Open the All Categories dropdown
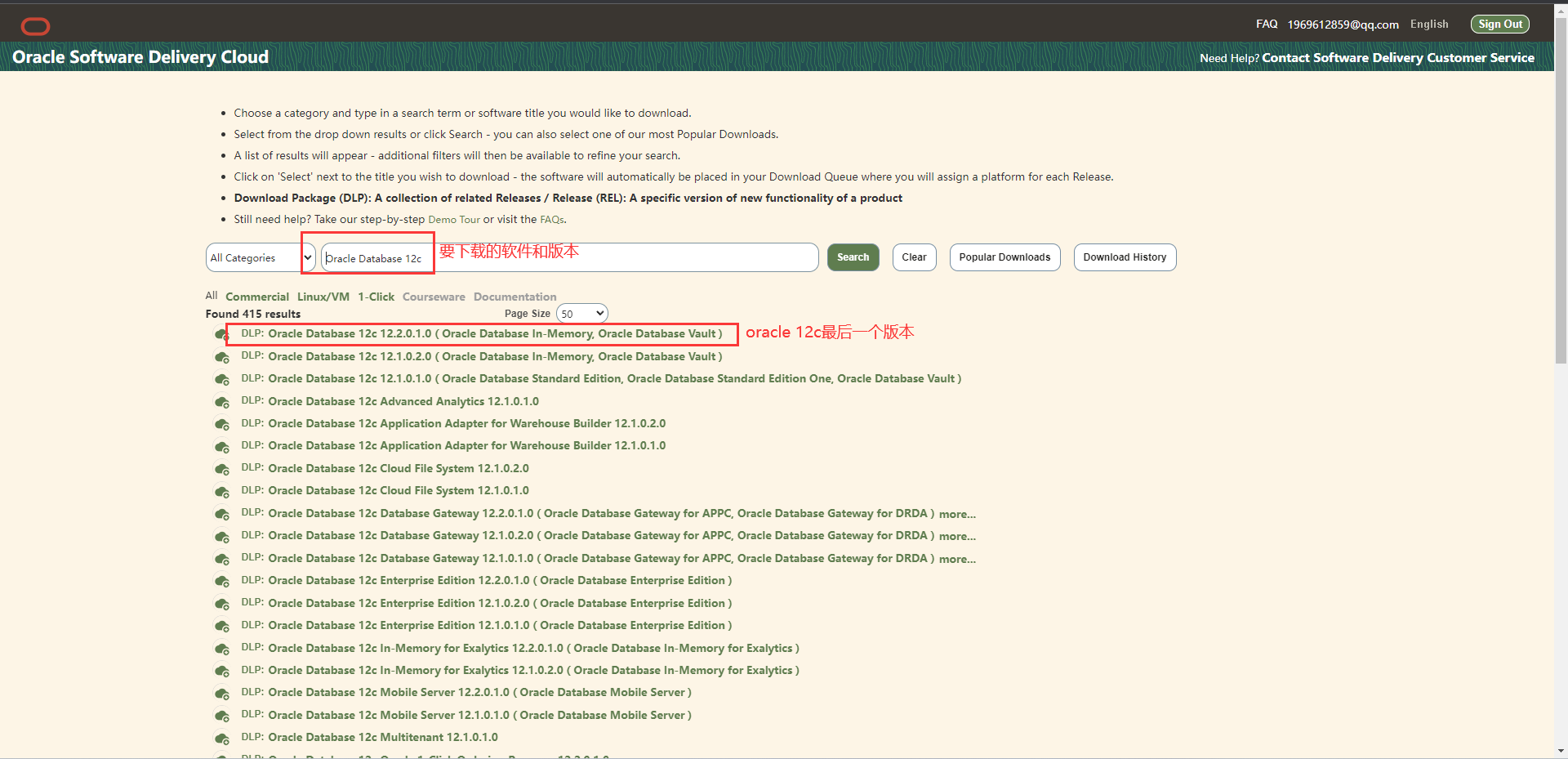 [261, 257]
